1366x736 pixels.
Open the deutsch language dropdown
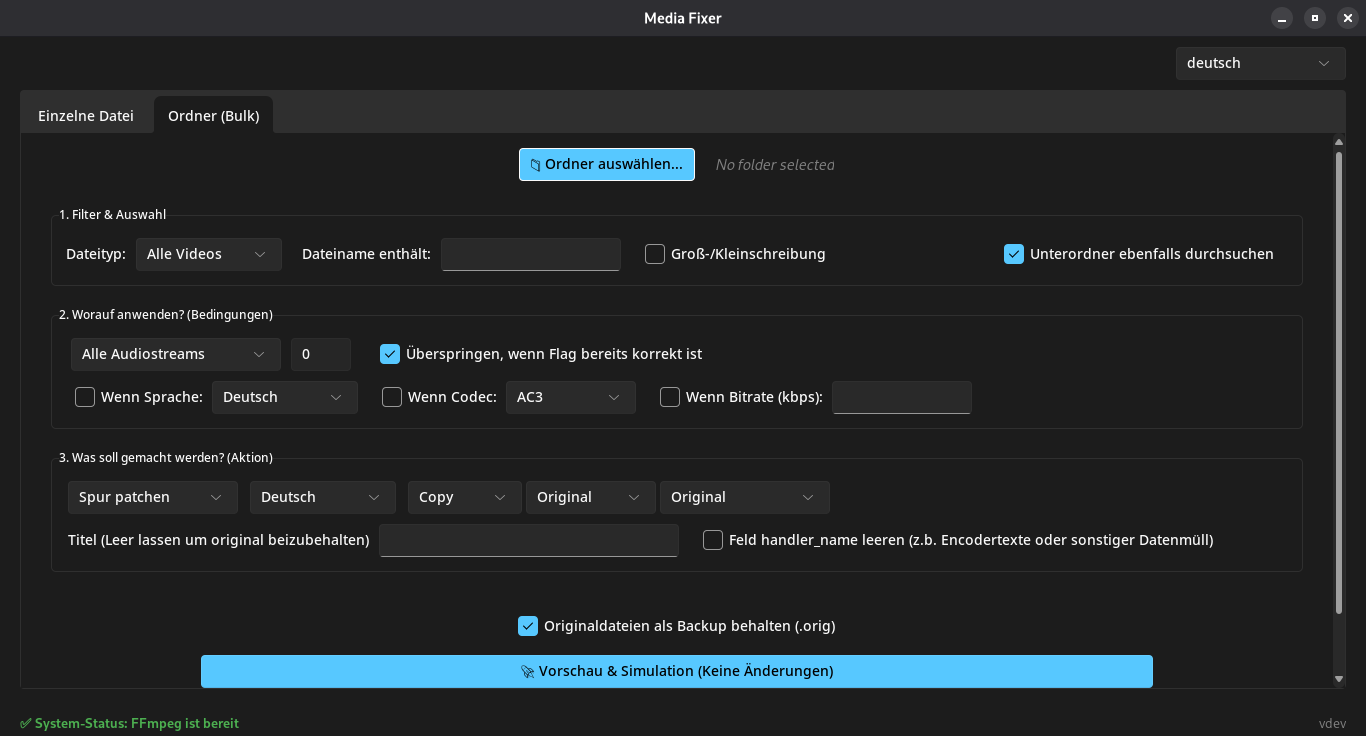coord(1259,63)
